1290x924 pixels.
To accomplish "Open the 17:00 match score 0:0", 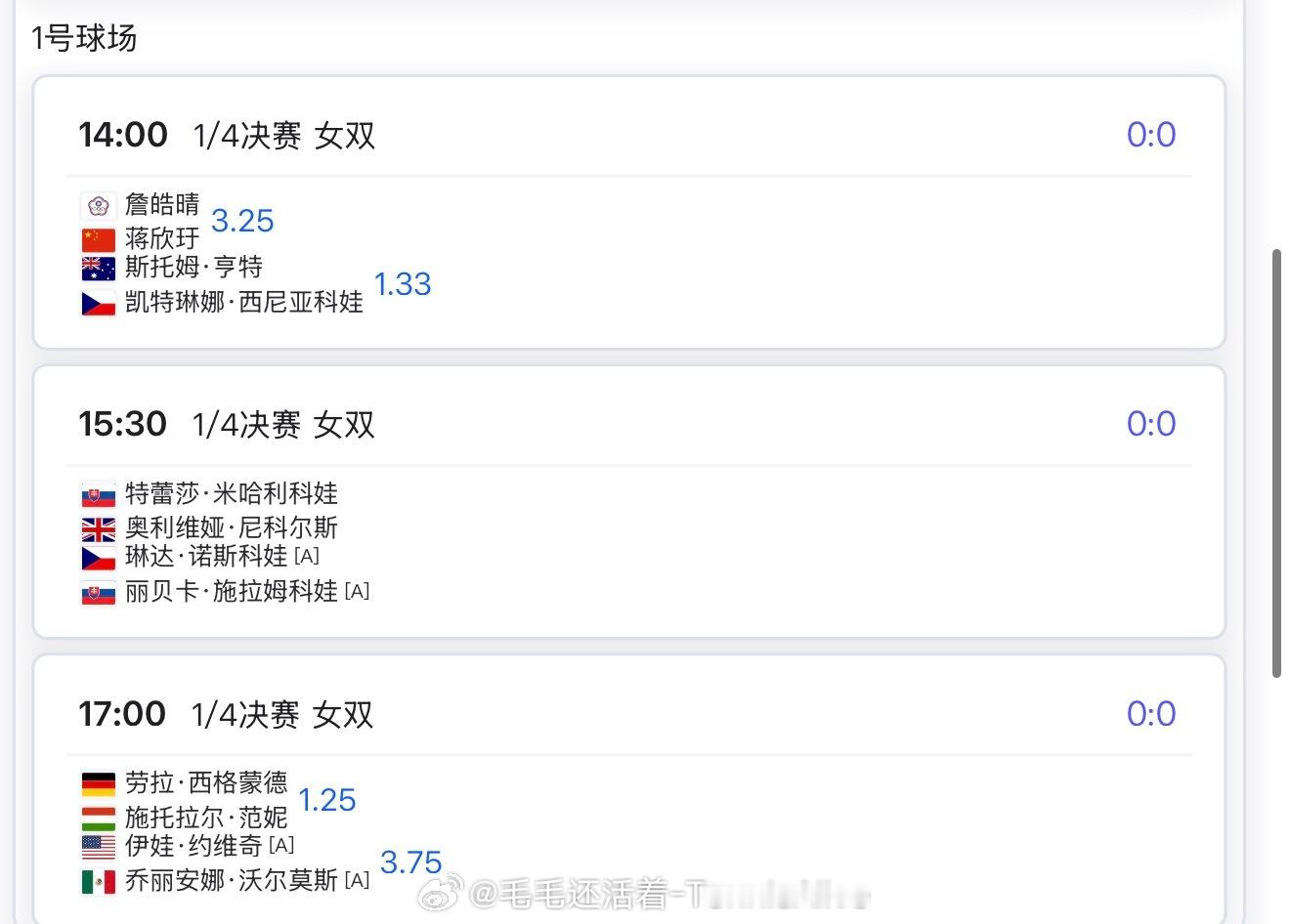I will [x=1150, y=713].
